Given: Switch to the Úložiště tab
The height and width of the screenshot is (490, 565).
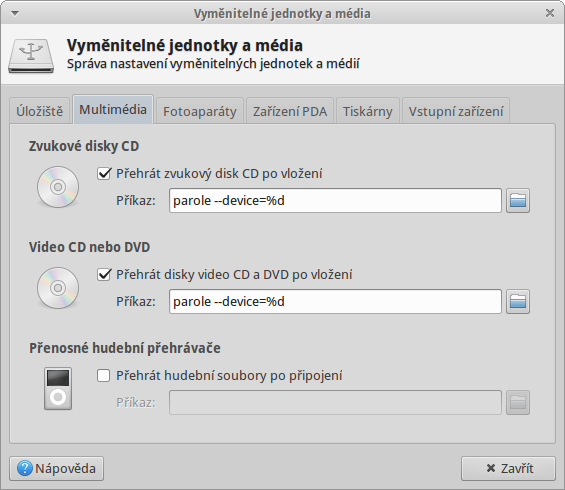Looking at the screenshot, I should coord(40,111).
